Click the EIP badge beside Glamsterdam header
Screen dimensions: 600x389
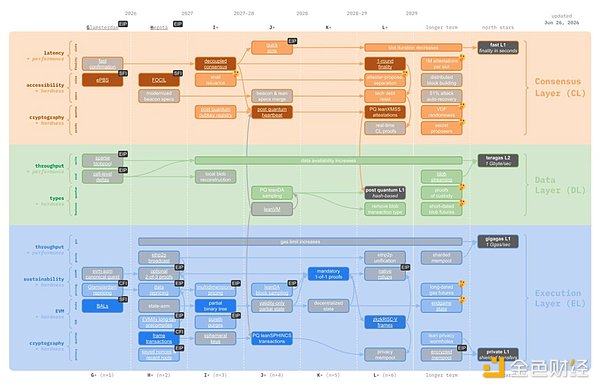pos(123,24)
